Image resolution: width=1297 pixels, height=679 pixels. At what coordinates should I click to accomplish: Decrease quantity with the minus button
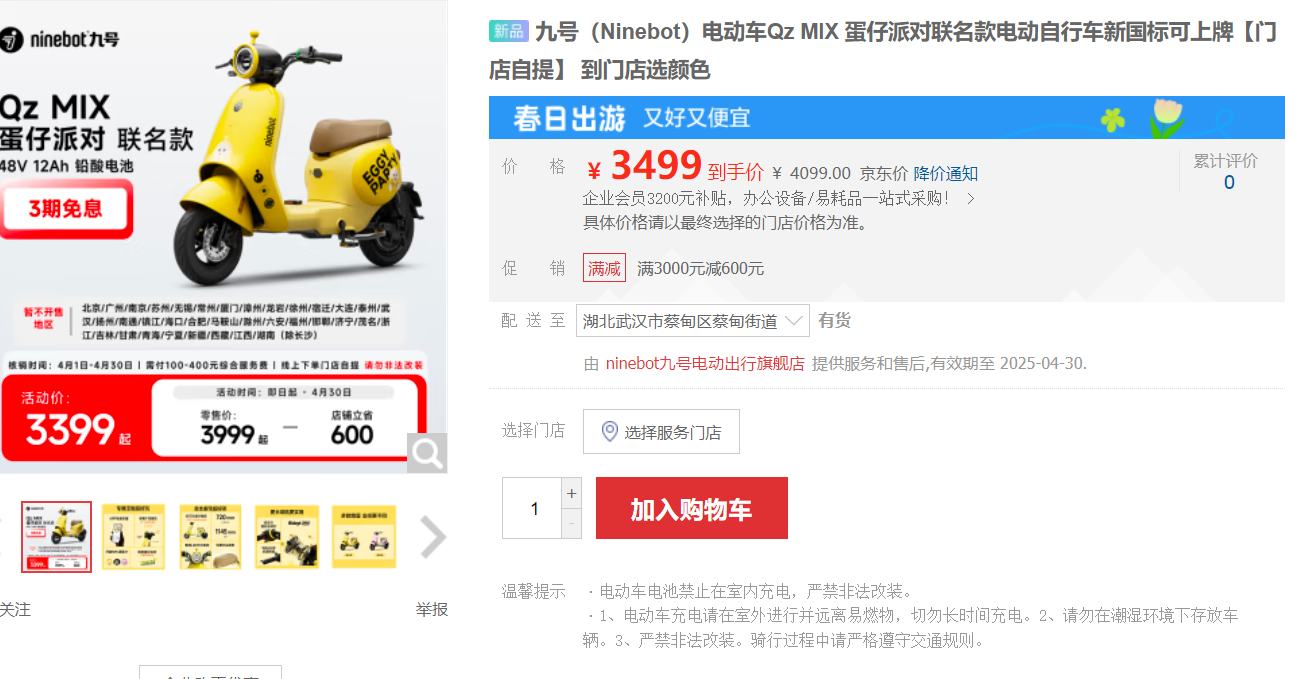[571, 523]
